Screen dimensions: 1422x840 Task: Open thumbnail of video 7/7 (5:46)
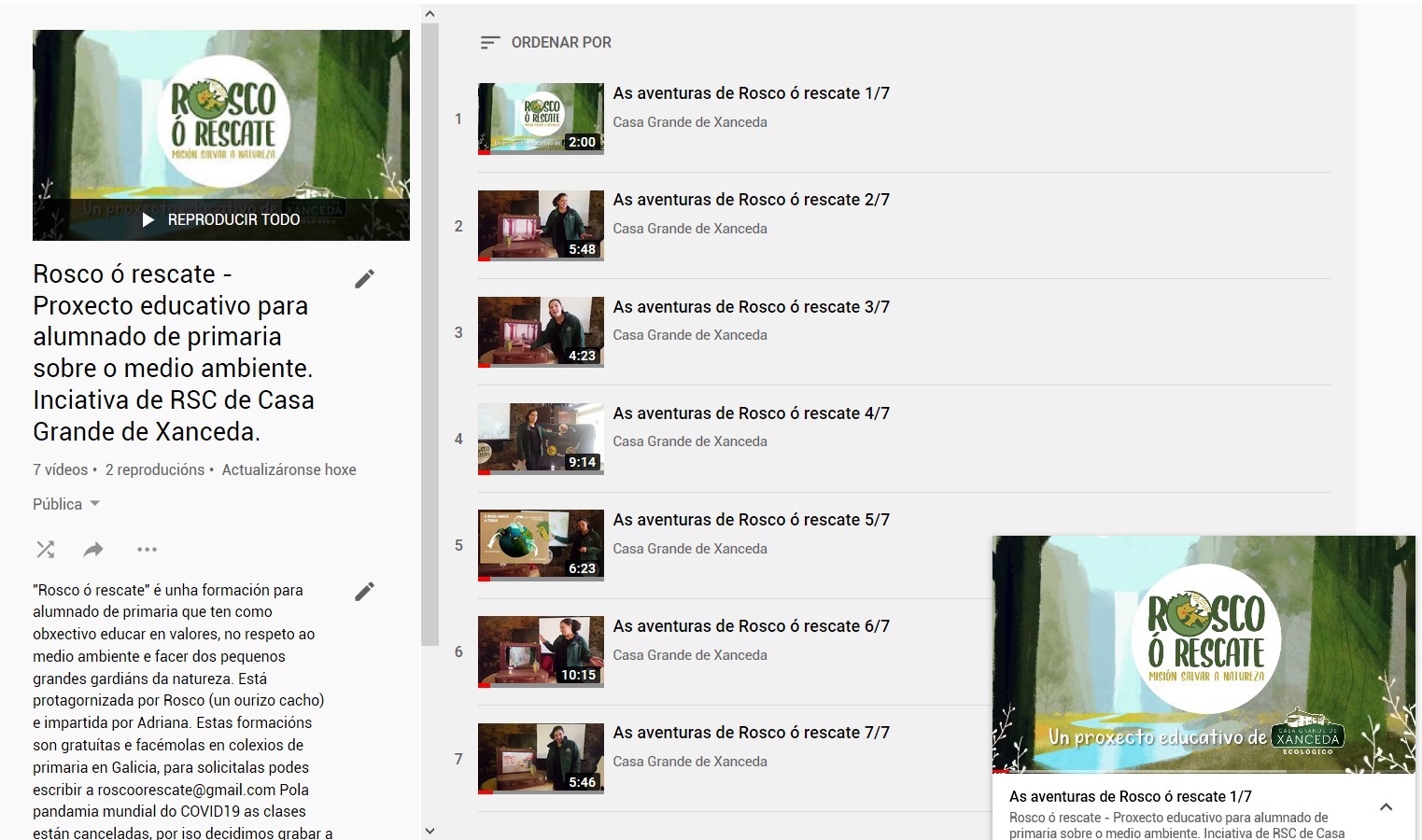[541, 759]
